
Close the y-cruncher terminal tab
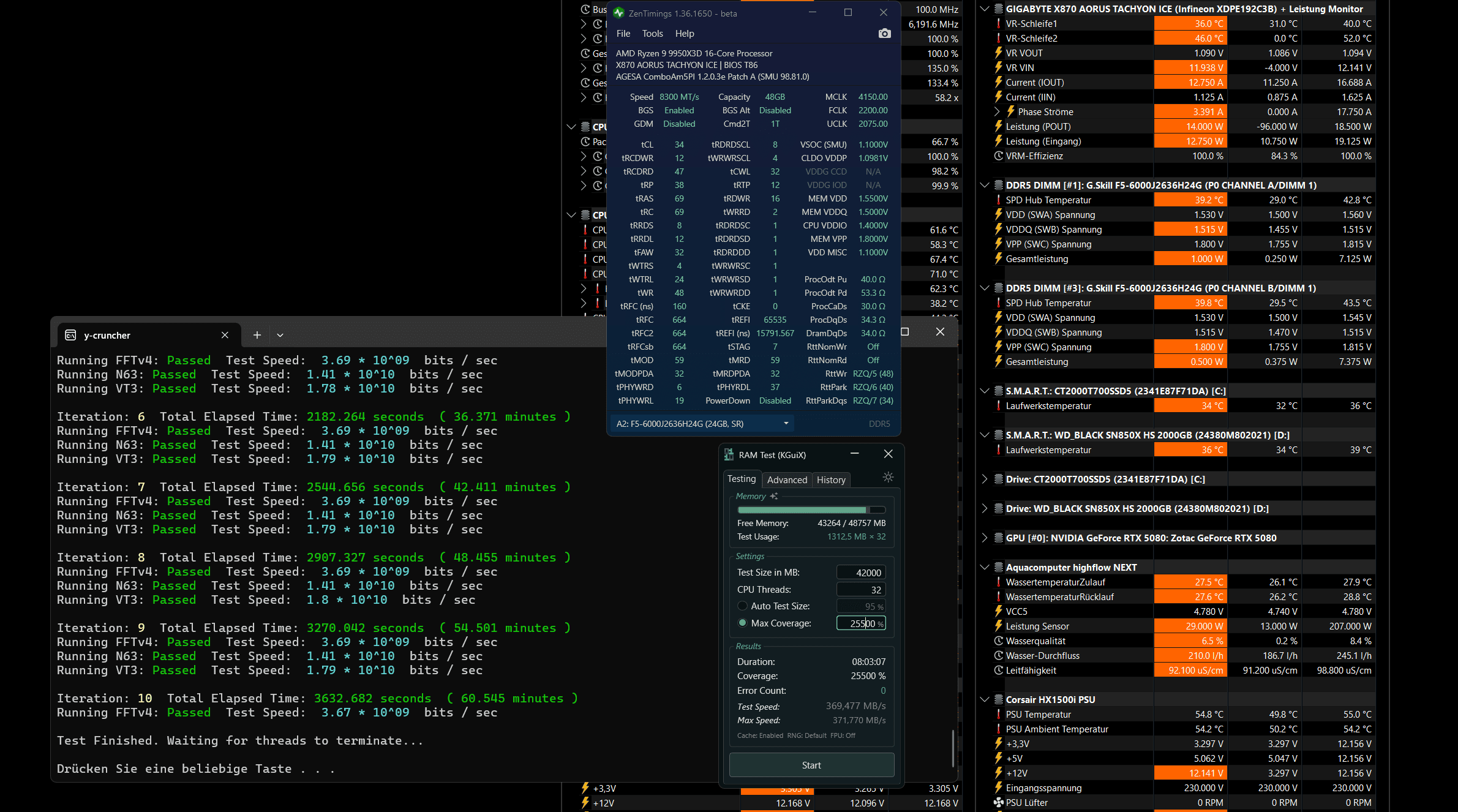coord(225,335)
